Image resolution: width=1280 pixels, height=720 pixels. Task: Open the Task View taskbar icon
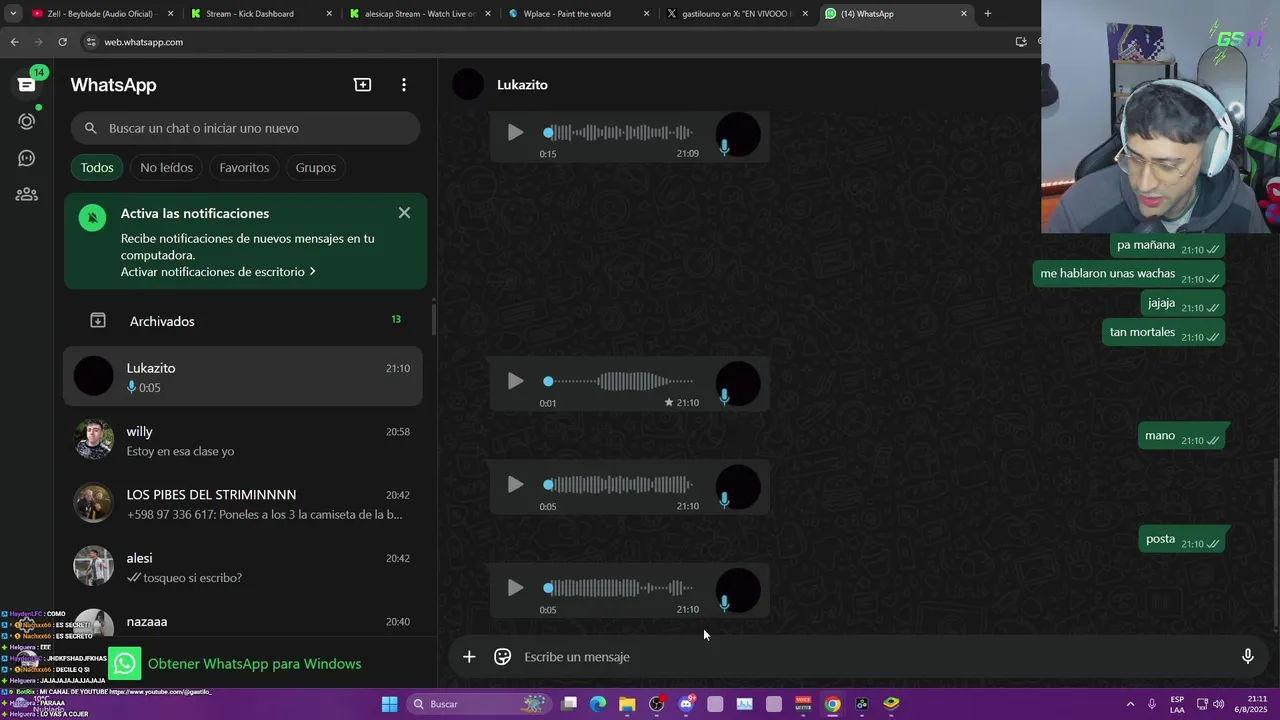pyautogui.click(x=569, y=704)
